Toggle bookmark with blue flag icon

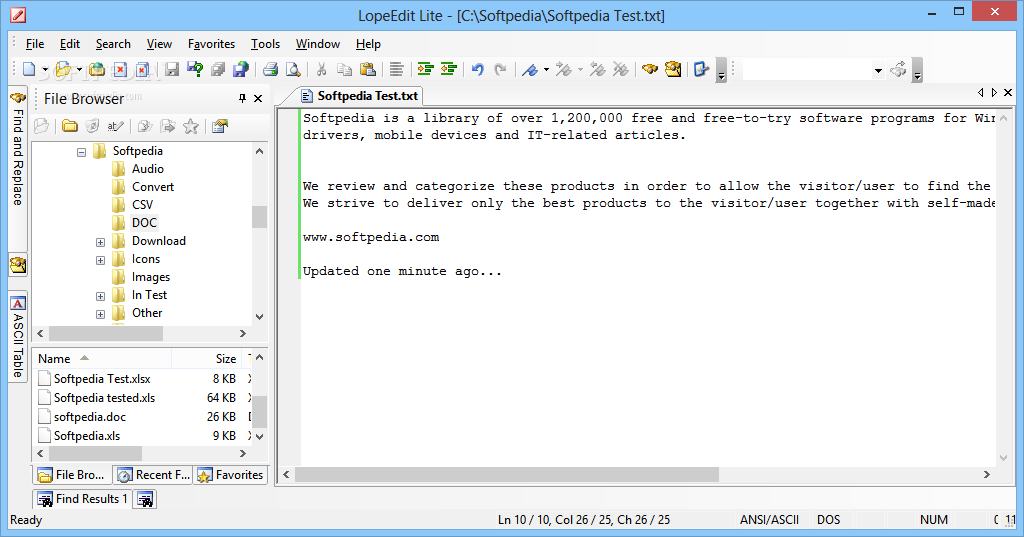(530, 69)
